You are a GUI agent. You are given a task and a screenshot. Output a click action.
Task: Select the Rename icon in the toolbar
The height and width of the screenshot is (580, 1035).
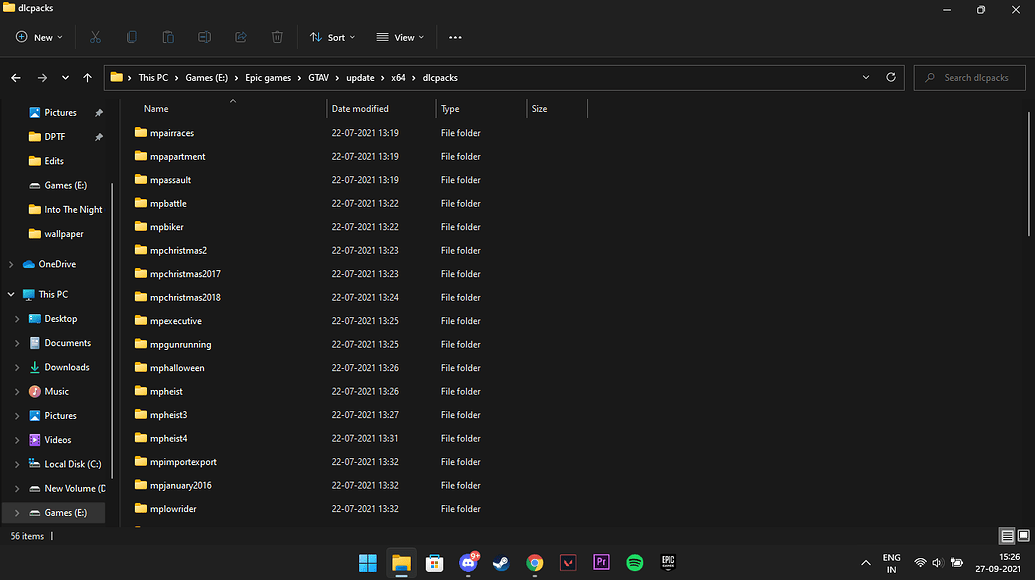(204, 37)
